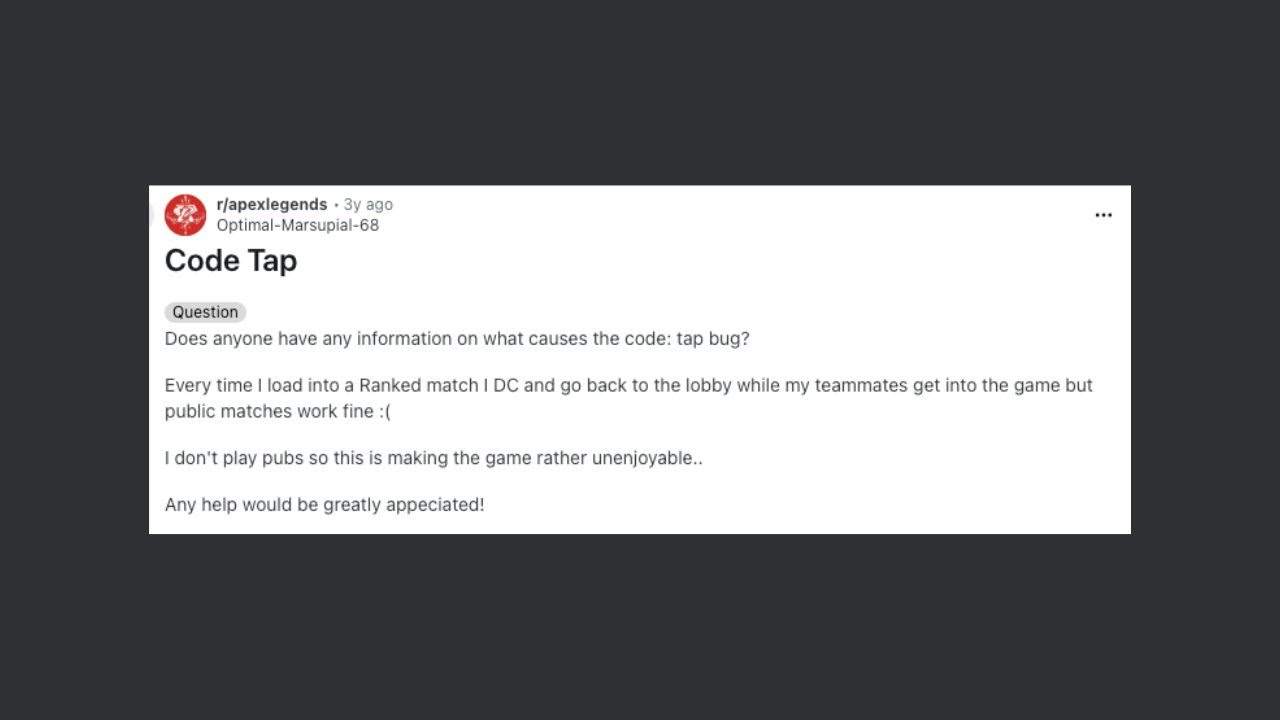This screenshot has height=720, width=1280.
Task: Click the Apex Legends subreddit avatar
Action: pos(185,215)
